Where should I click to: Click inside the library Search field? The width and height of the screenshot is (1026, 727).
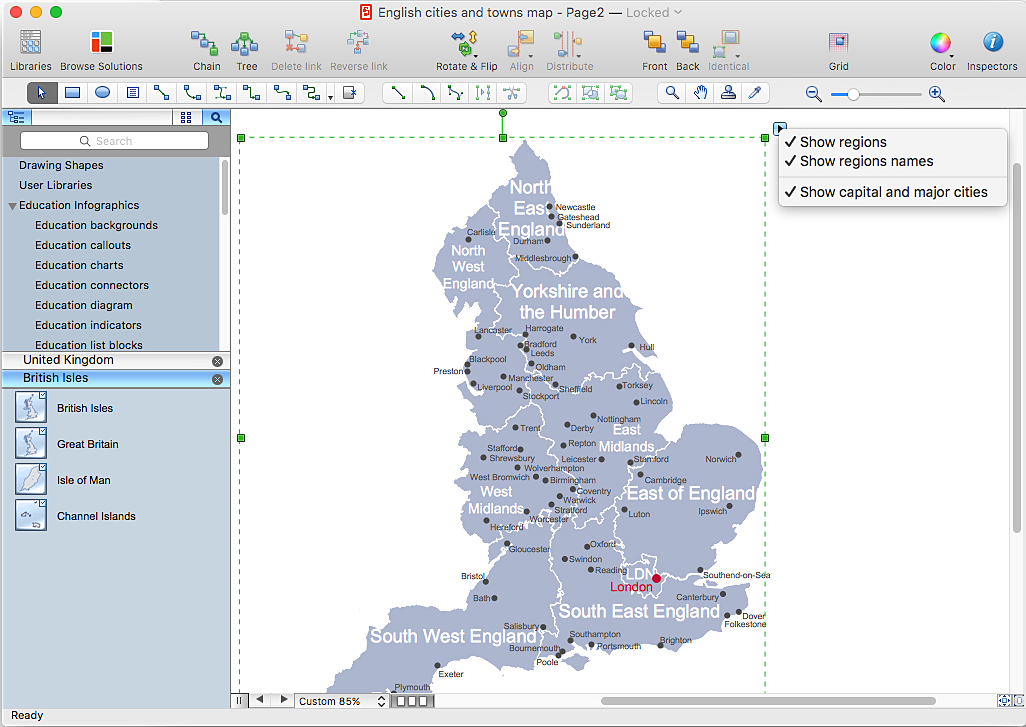tap(113, 140)
